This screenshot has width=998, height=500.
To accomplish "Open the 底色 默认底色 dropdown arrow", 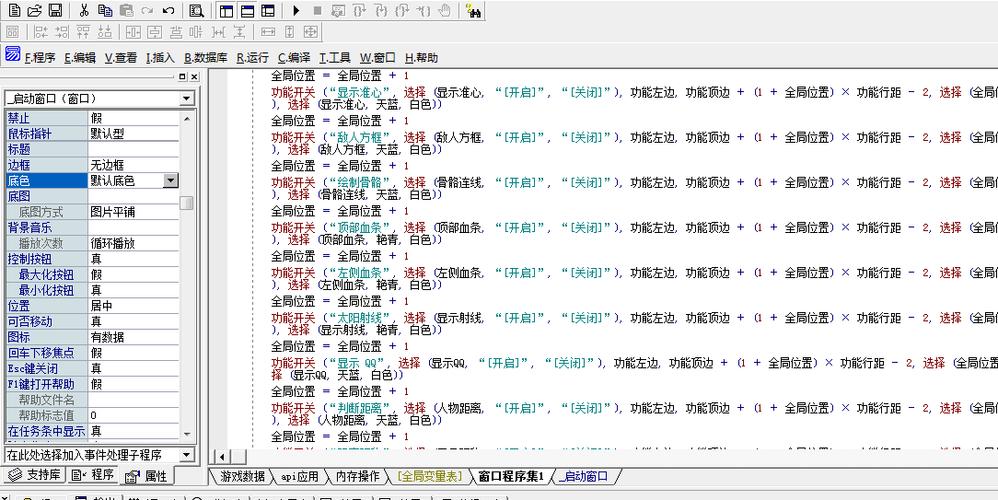I will coord(171,181).
